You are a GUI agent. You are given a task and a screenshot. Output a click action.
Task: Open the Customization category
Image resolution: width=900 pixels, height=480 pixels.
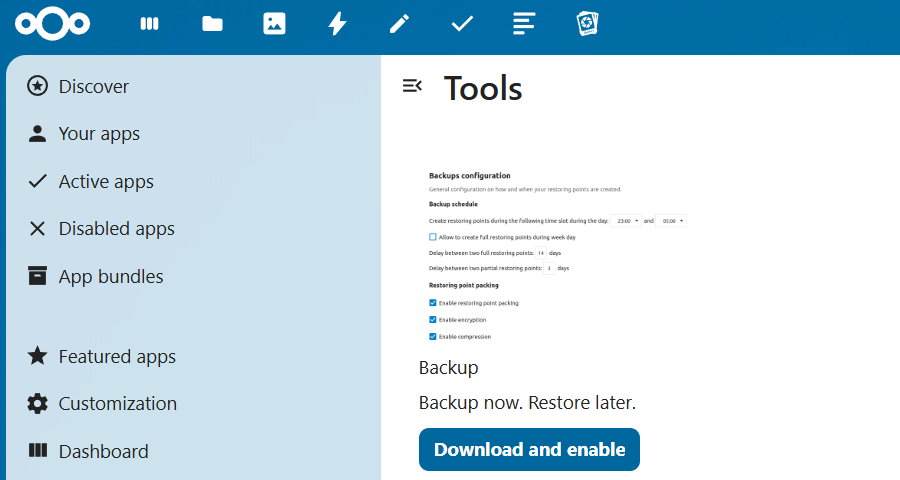(x=117, y=404)
